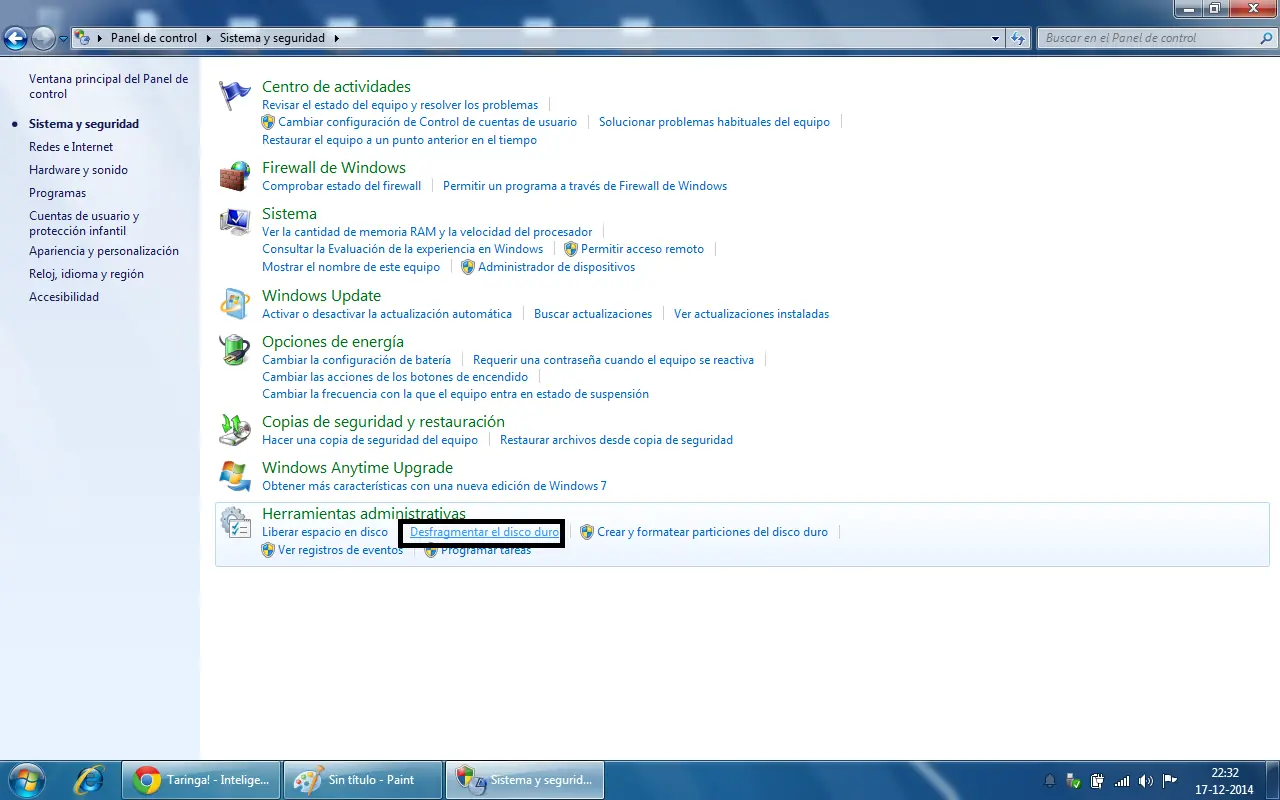Click Permitir un programa a través de Firewall

click(585, 186)
